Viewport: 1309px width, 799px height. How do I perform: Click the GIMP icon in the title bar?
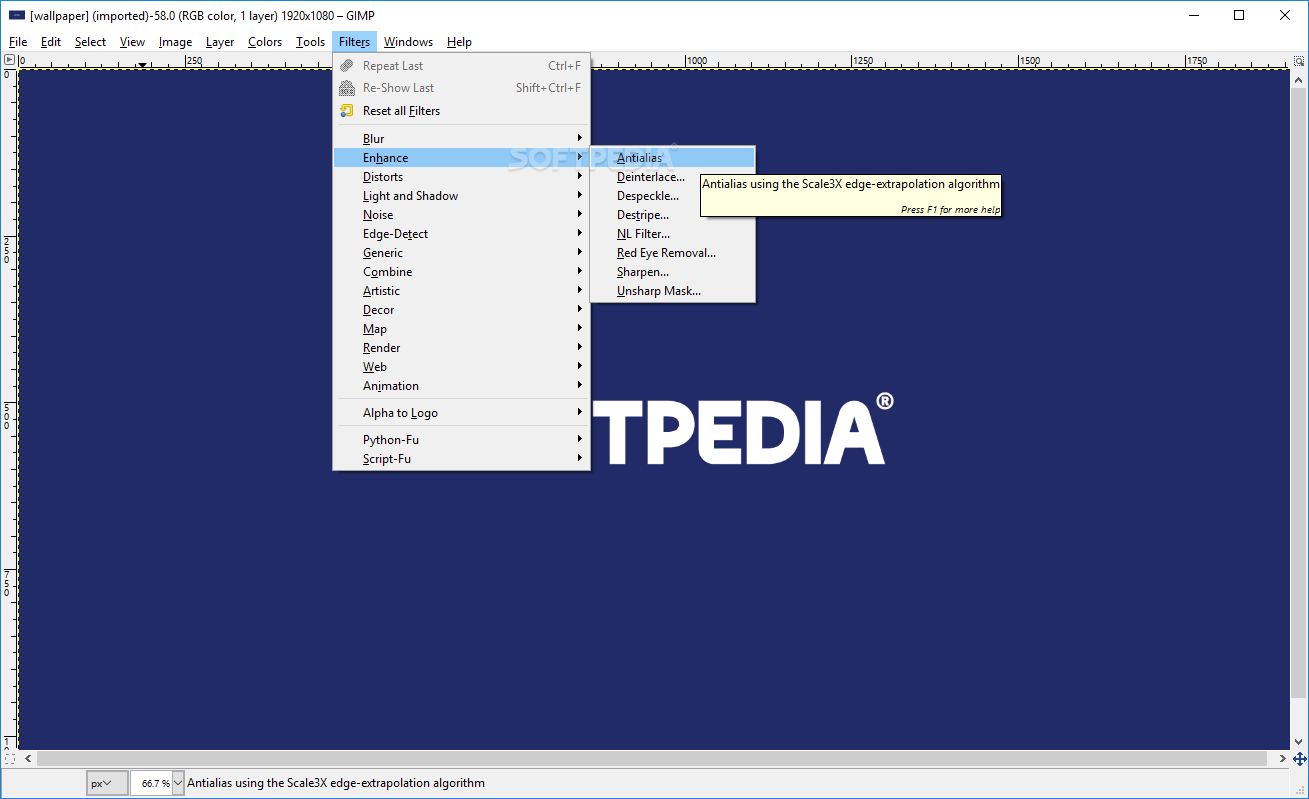[x=17, y=15]
